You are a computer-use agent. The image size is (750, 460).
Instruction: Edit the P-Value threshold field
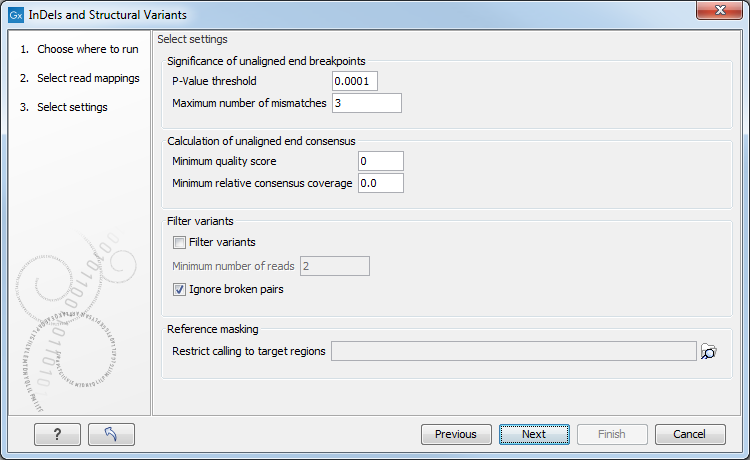(x=355, y=81)
